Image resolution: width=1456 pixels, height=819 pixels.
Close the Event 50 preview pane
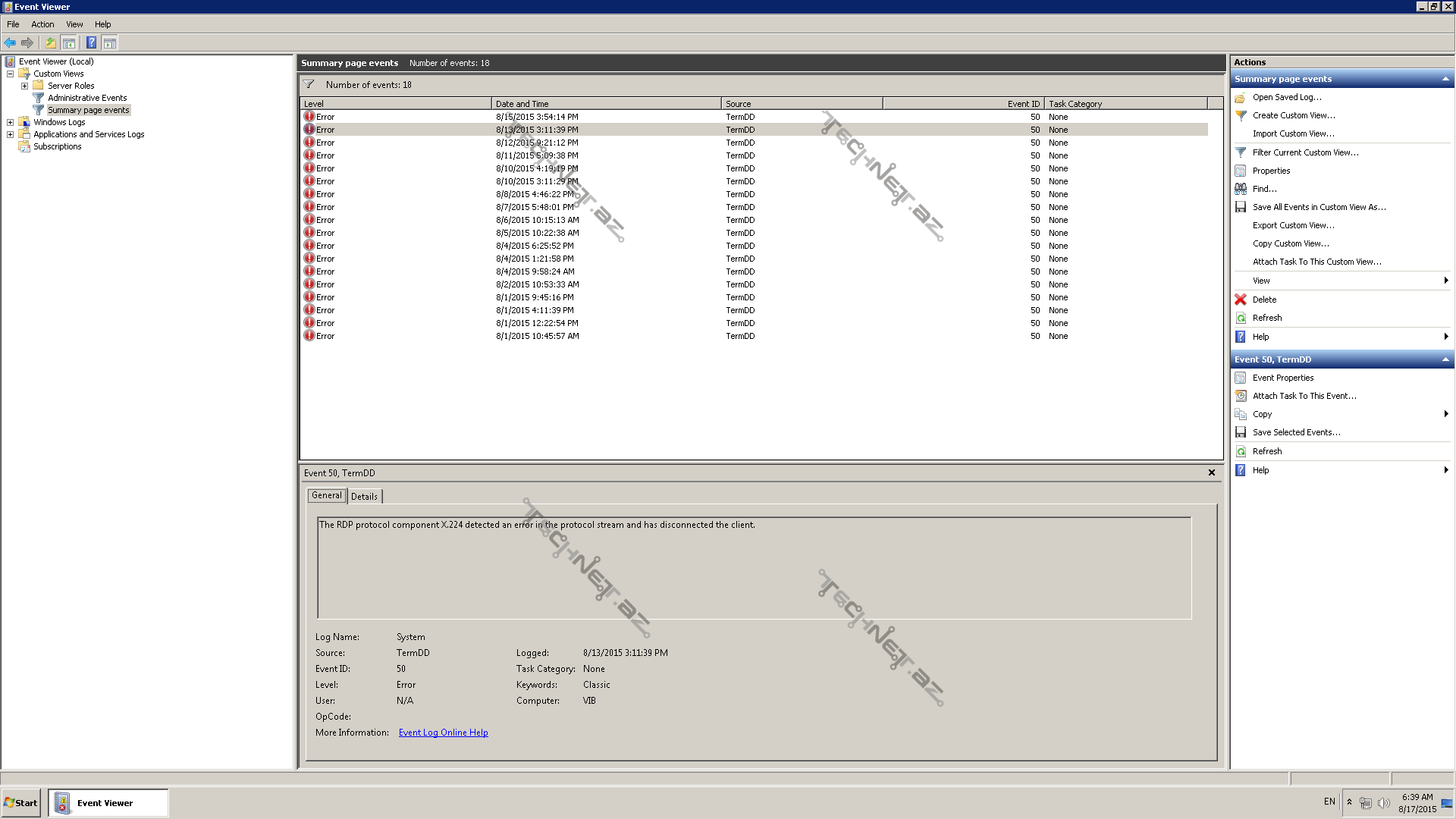click(1211, 472)
